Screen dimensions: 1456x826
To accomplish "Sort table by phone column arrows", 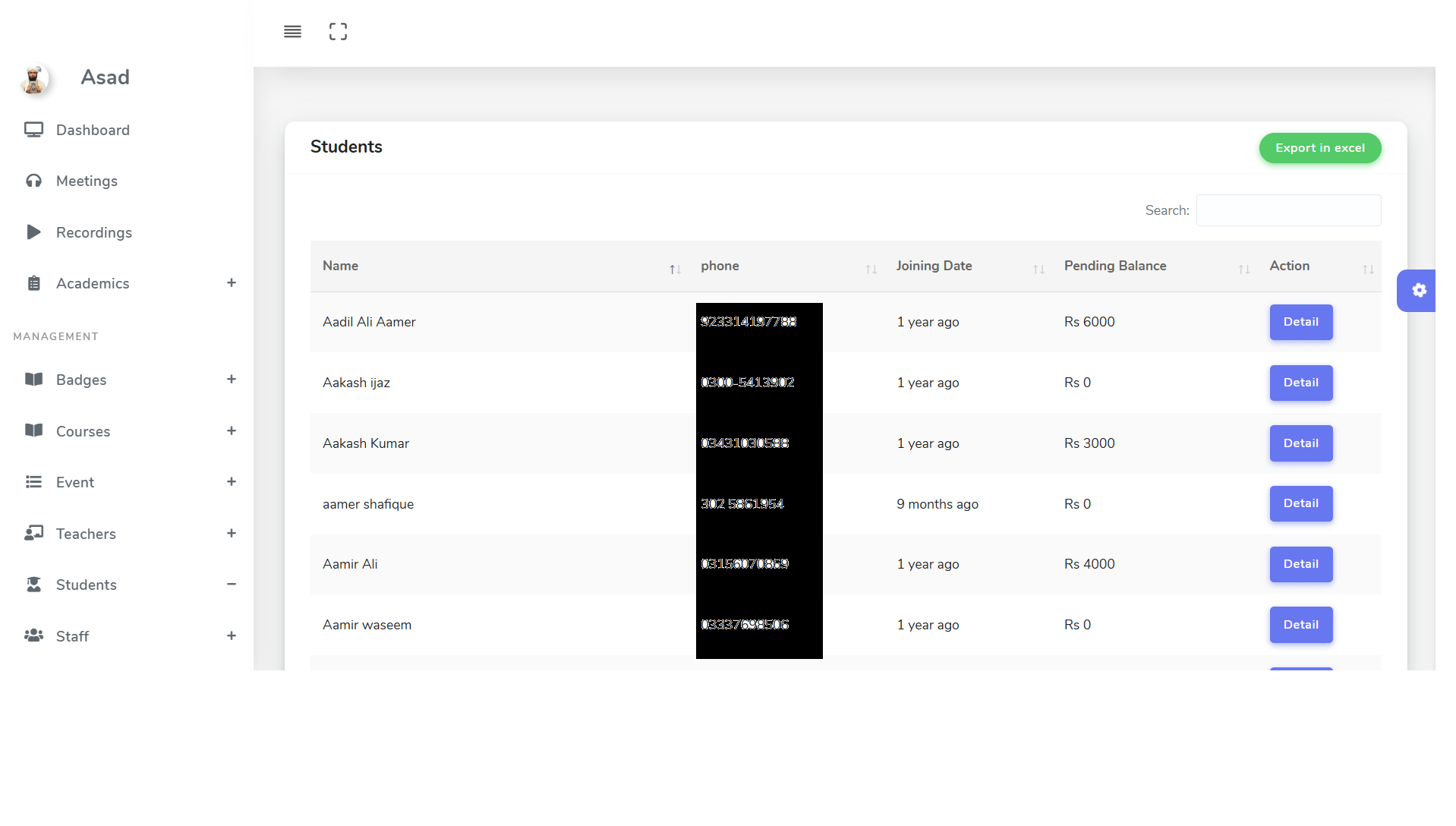I will click(x=871, y=270).
